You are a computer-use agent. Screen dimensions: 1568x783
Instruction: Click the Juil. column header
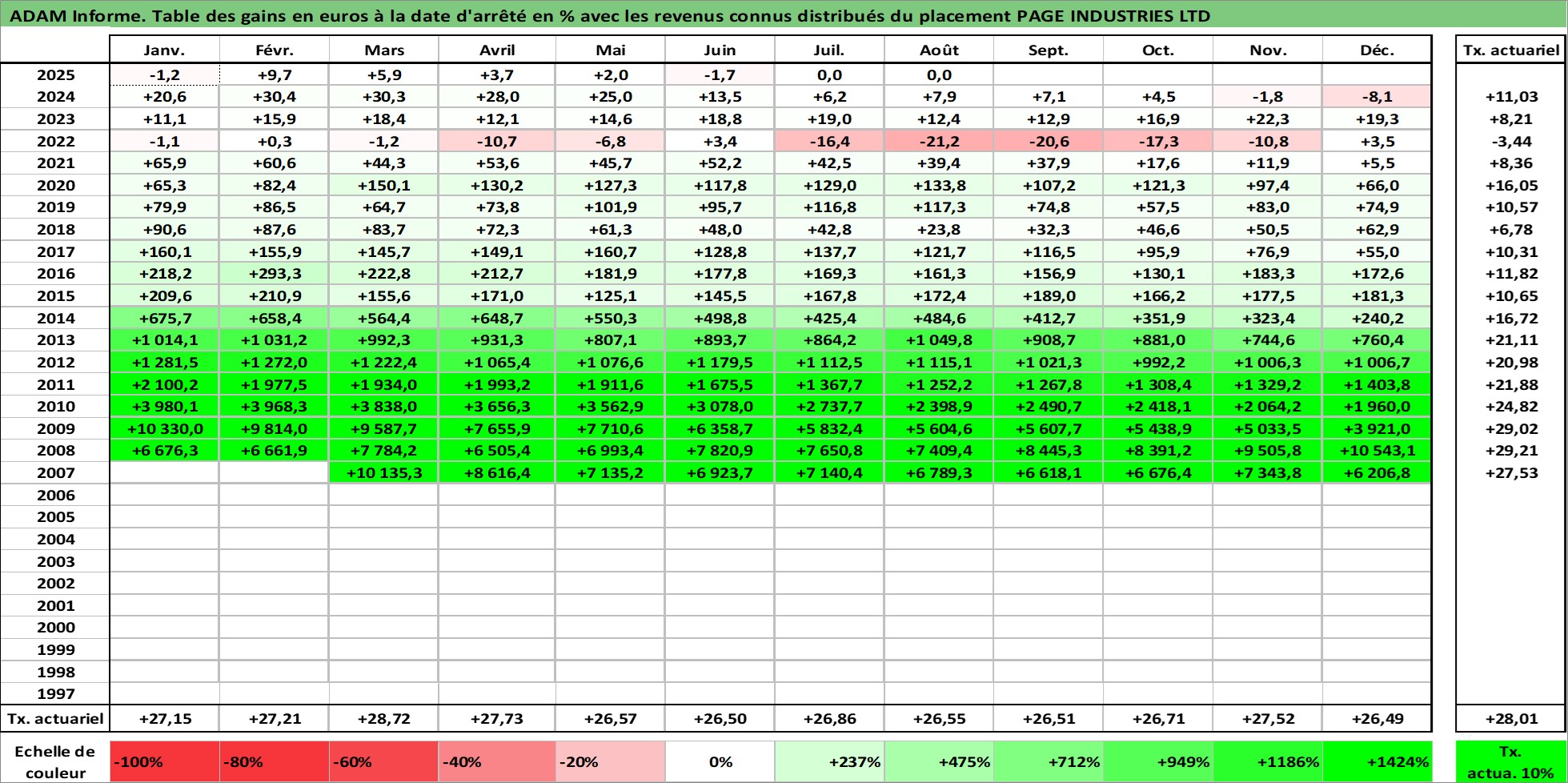click(829, 50)
